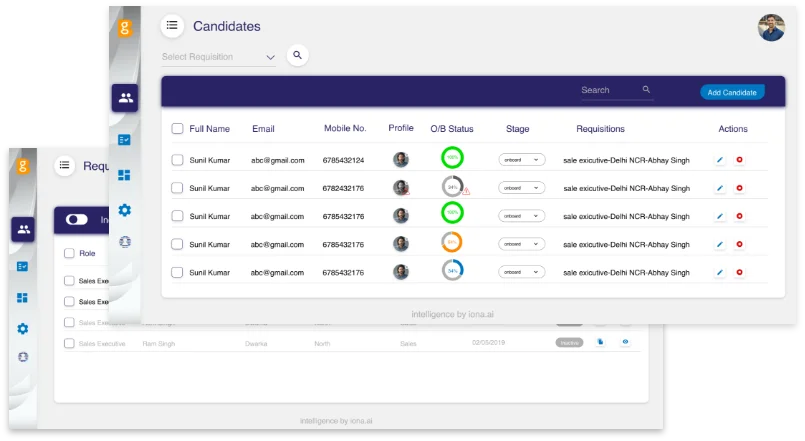
Task: Click 'Ram Singh' in the back window table
Action: 159,343
